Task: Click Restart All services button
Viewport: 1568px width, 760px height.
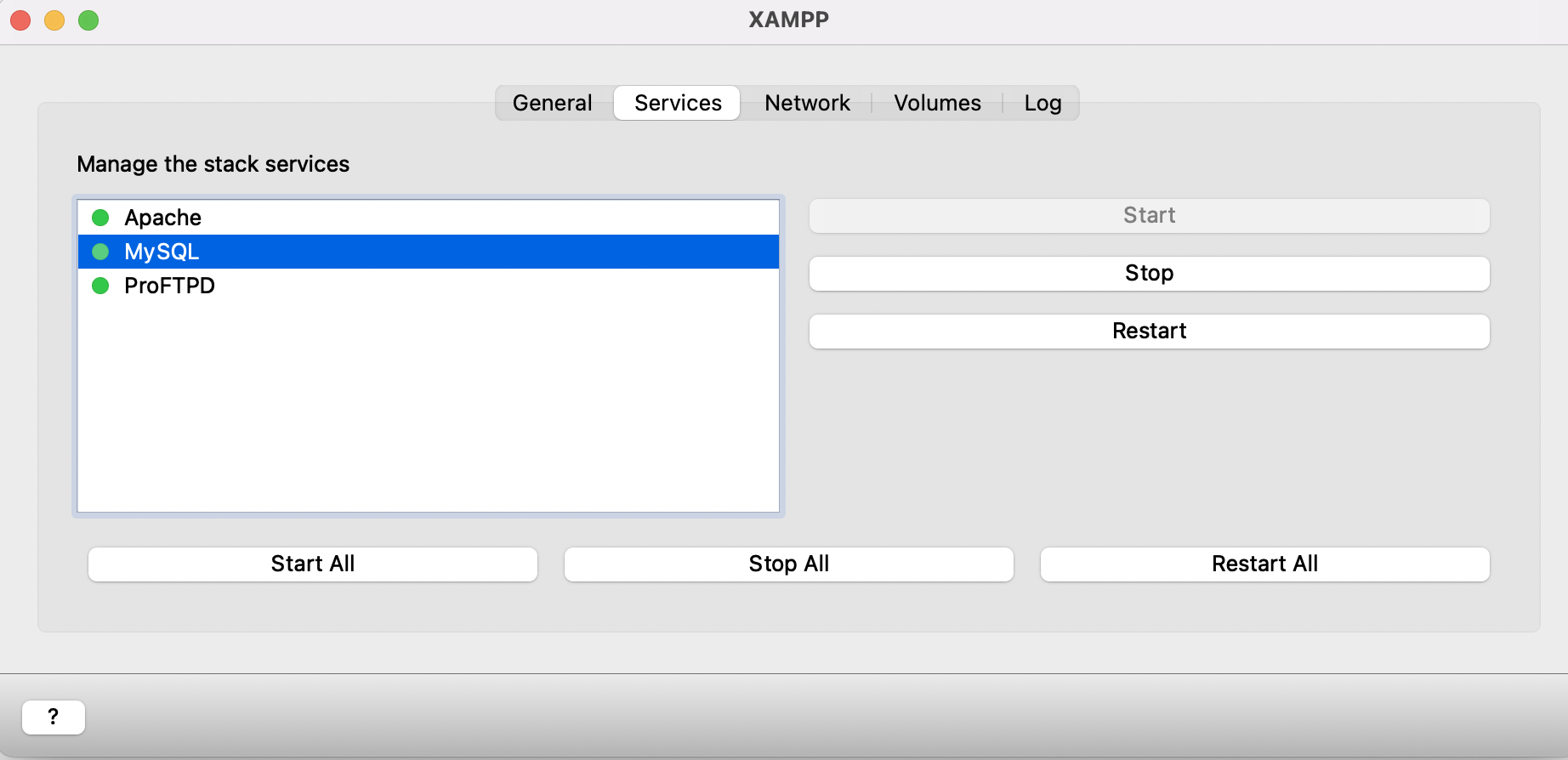Action: coord(1265,564)
